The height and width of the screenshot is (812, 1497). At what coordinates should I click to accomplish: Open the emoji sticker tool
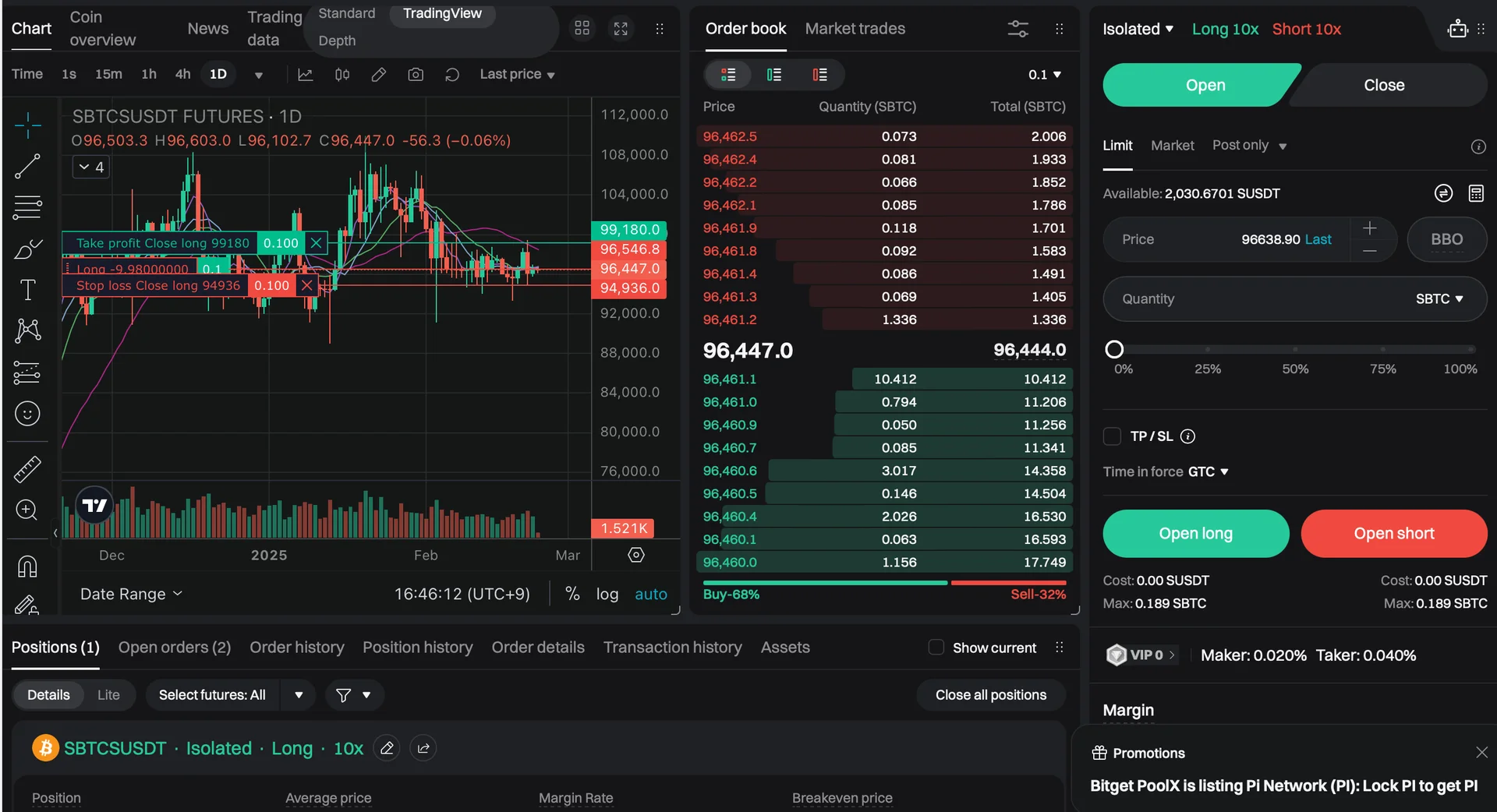click(x=27, y=414)
